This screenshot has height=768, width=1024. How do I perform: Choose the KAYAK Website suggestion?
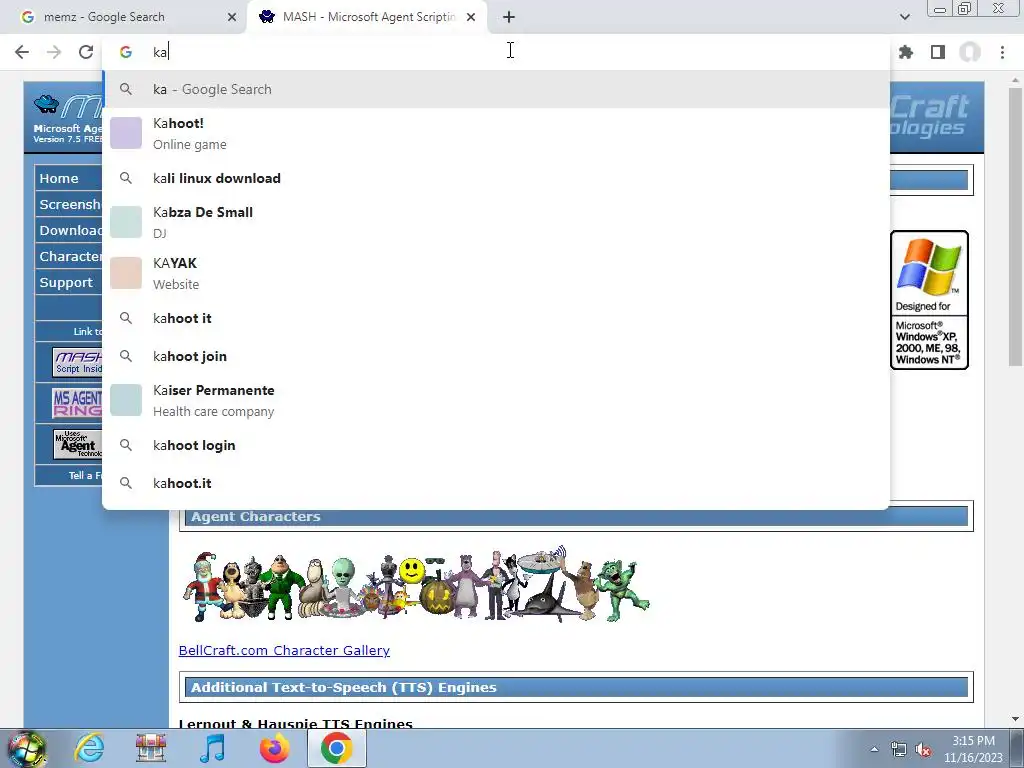pyautogui.click(x=496, y=273)
